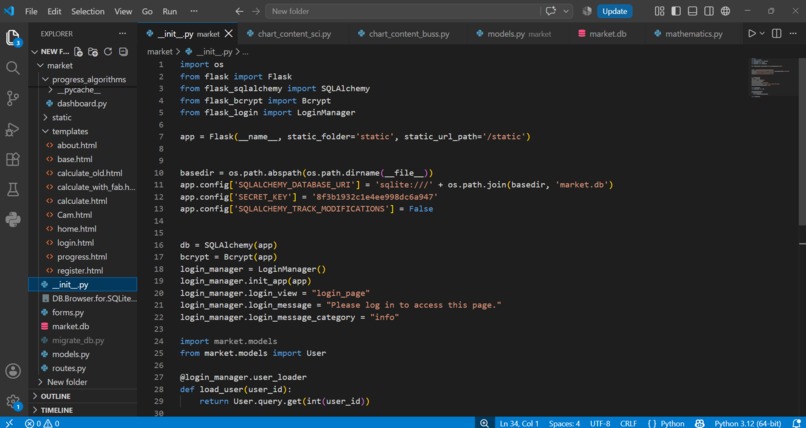Open the View menu

click(x=123, y=11)
